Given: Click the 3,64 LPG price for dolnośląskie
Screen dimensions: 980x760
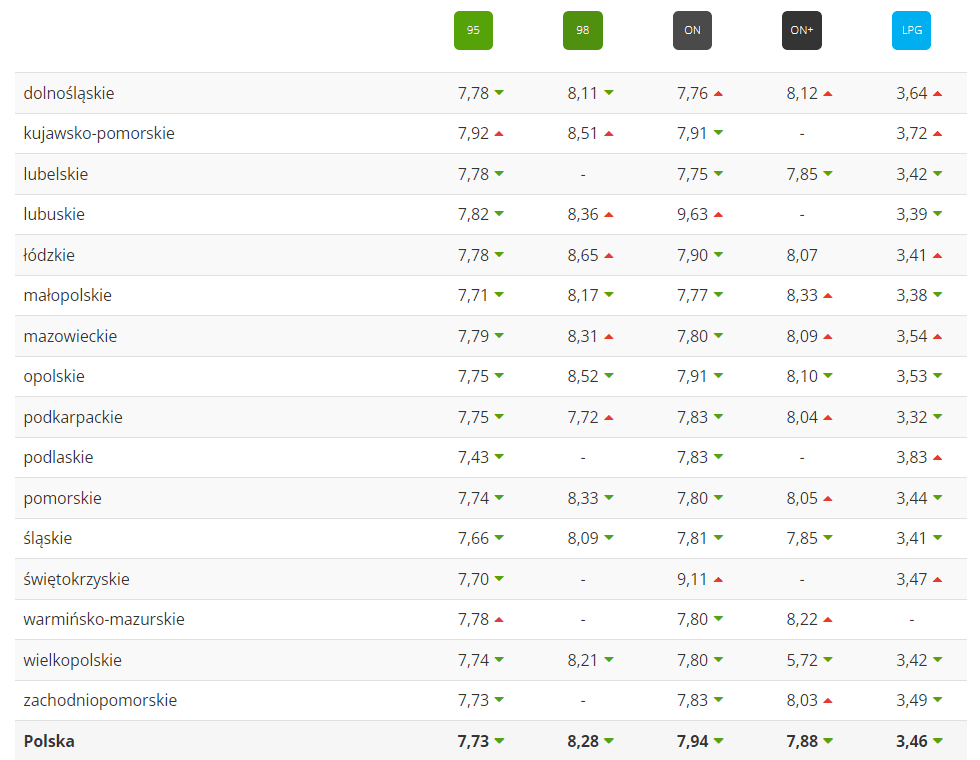Looking at the screenshot, I should pyautogui.click(x=911, y=93).
